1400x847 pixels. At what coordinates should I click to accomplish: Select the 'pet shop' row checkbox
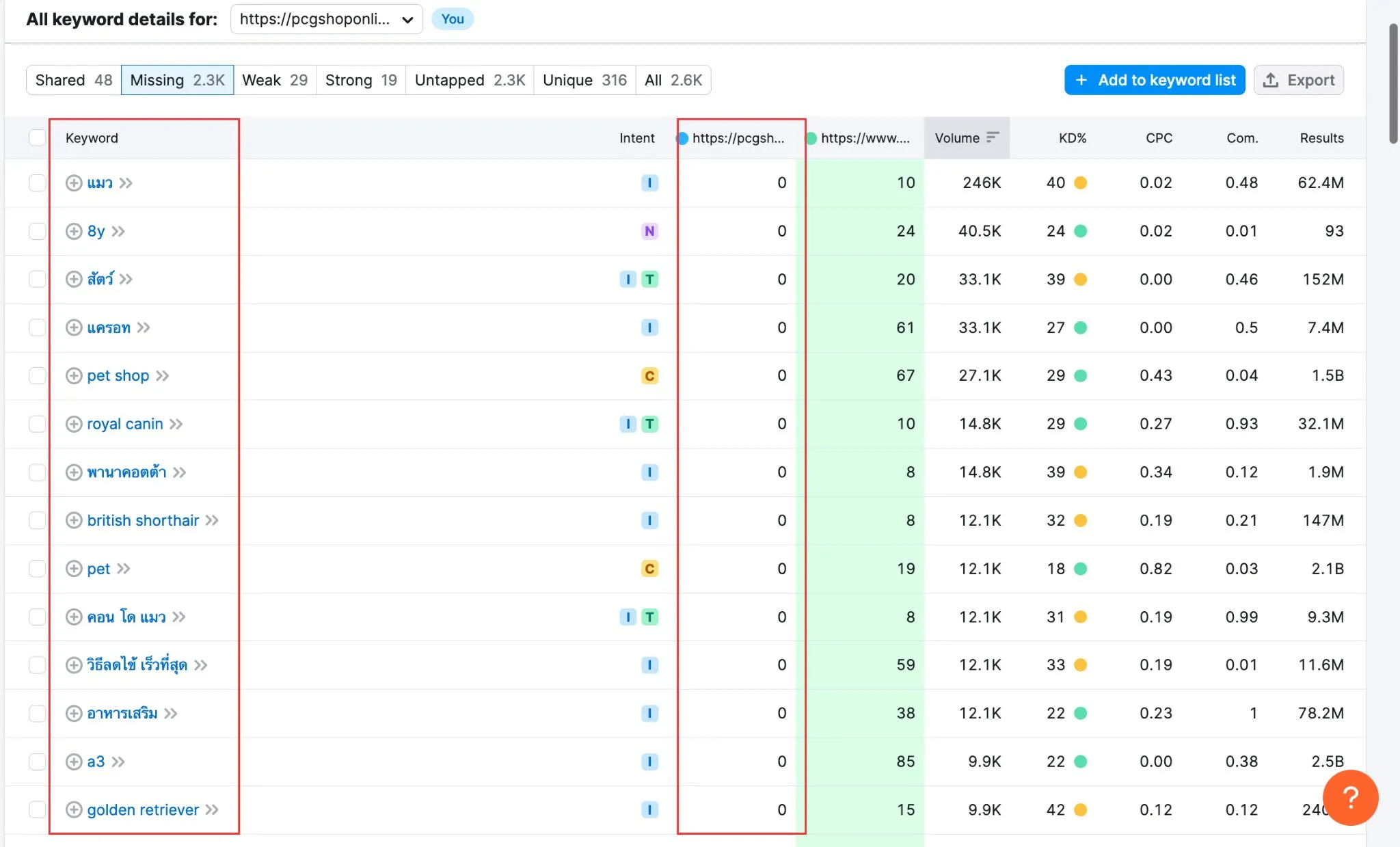(37, 375)
